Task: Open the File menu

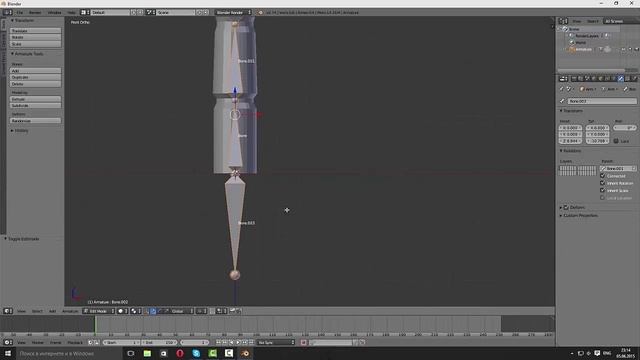Action: (x=19, y=13)
